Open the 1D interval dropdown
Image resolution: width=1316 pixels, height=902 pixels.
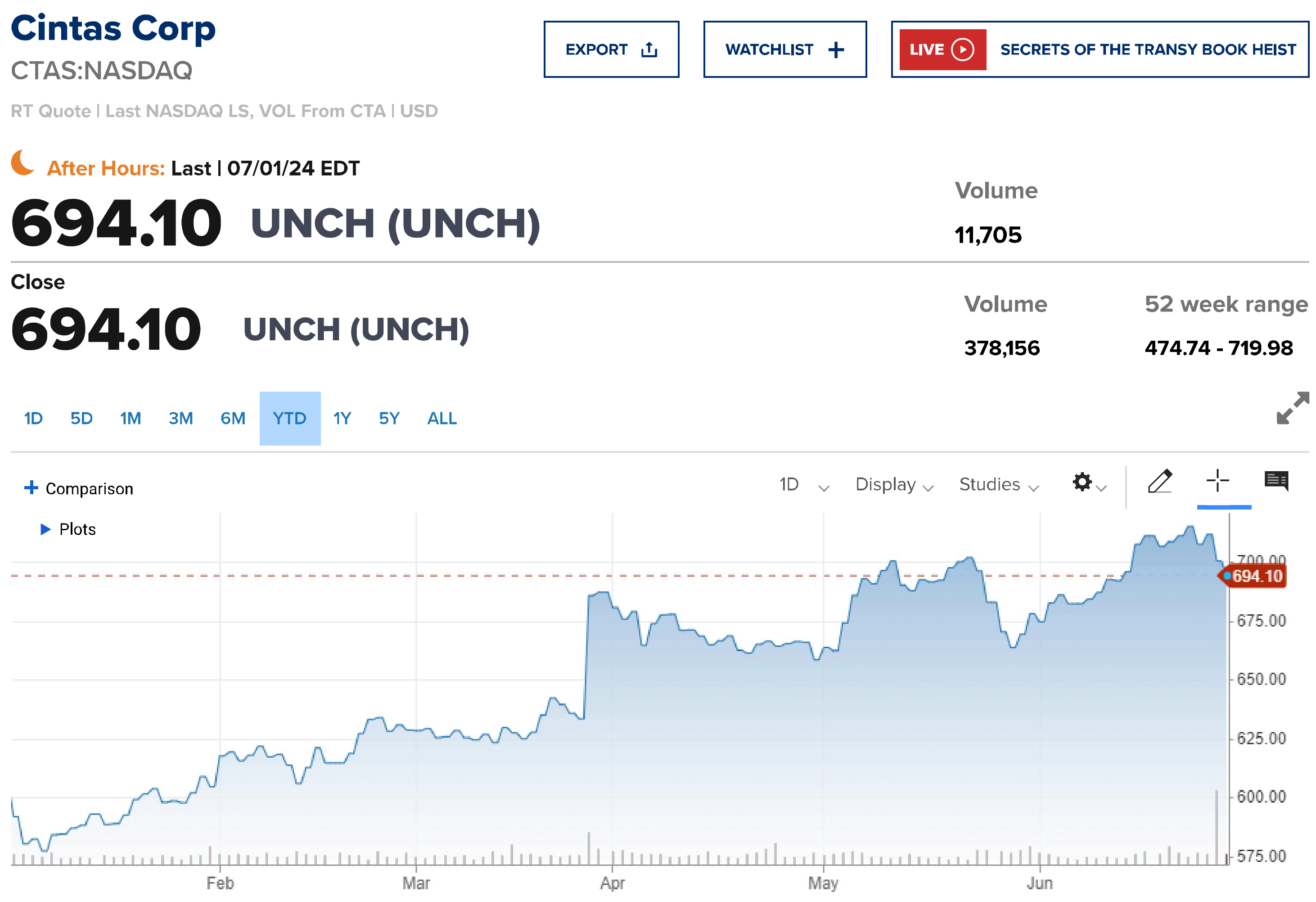(x=803, y=485)
